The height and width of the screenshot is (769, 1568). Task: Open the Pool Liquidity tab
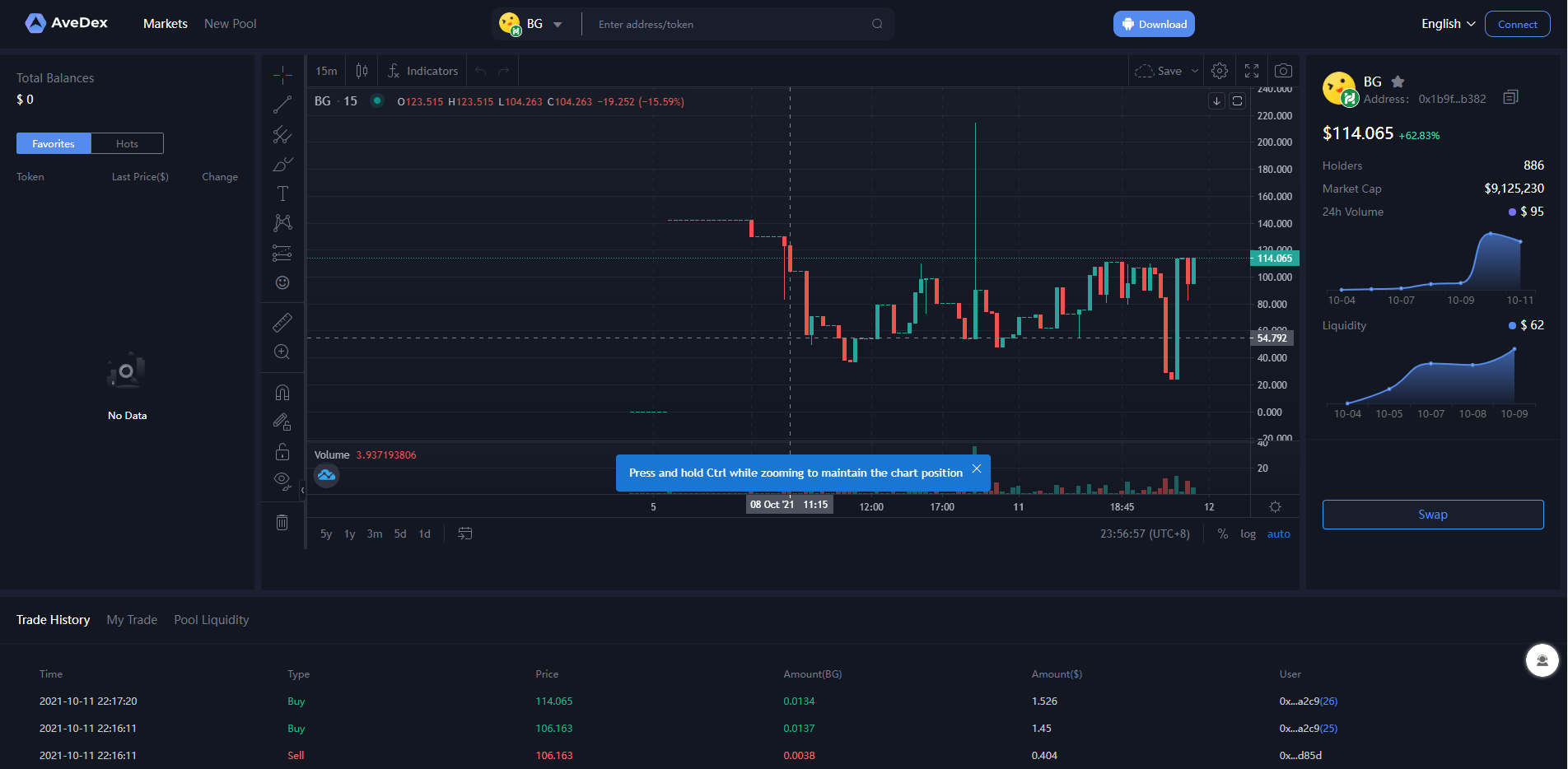click(212, 620)
